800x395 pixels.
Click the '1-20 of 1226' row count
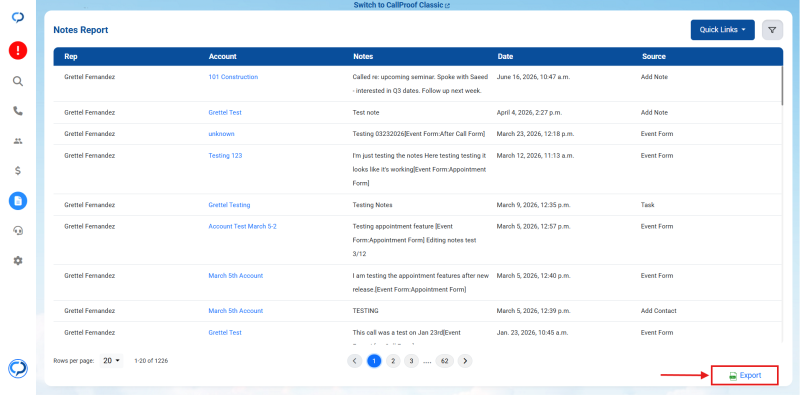tap(151, 361)
